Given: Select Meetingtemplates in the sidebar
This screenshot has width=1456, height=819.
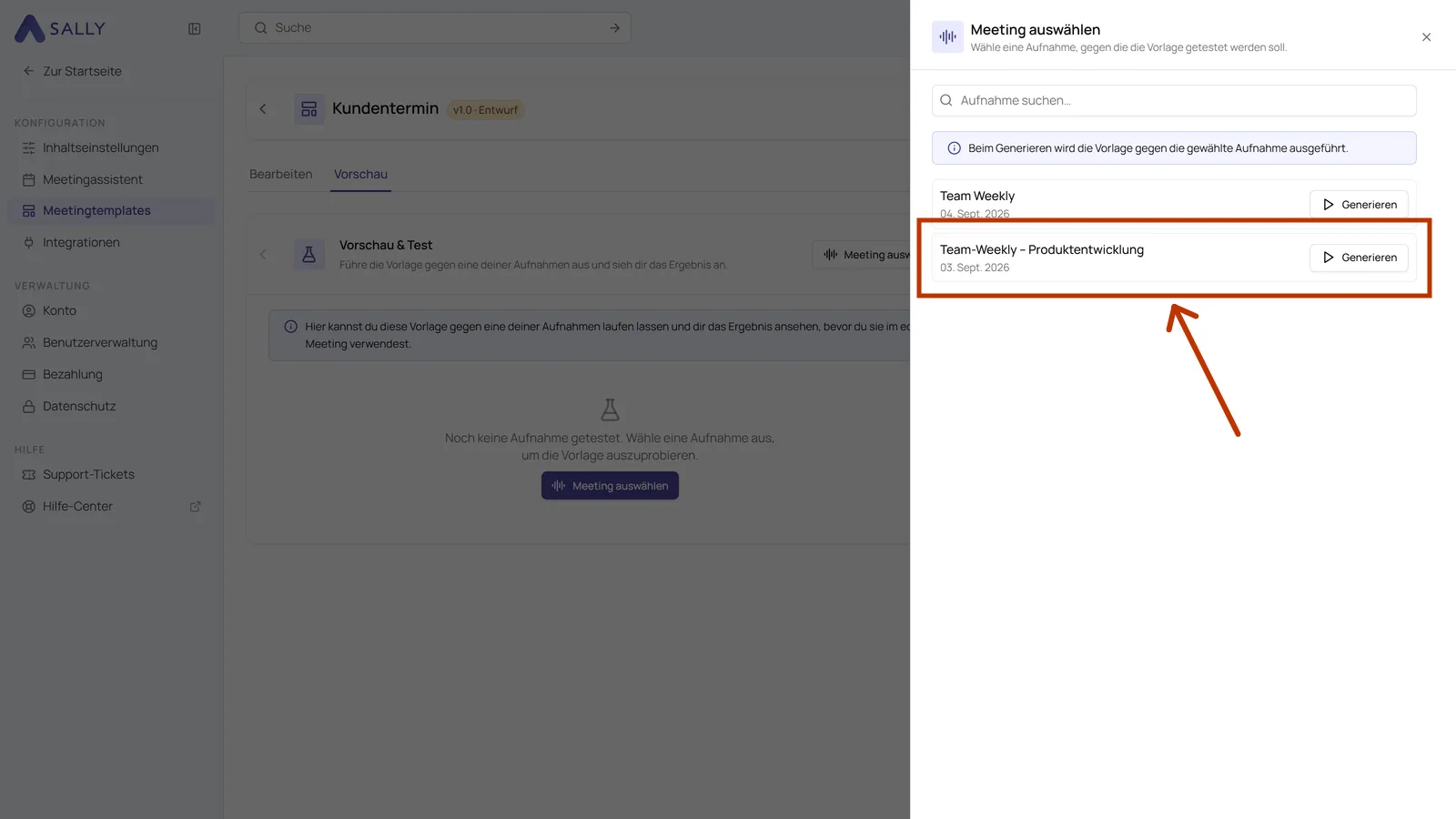Looking at the screenshot, I should (112, 211).
